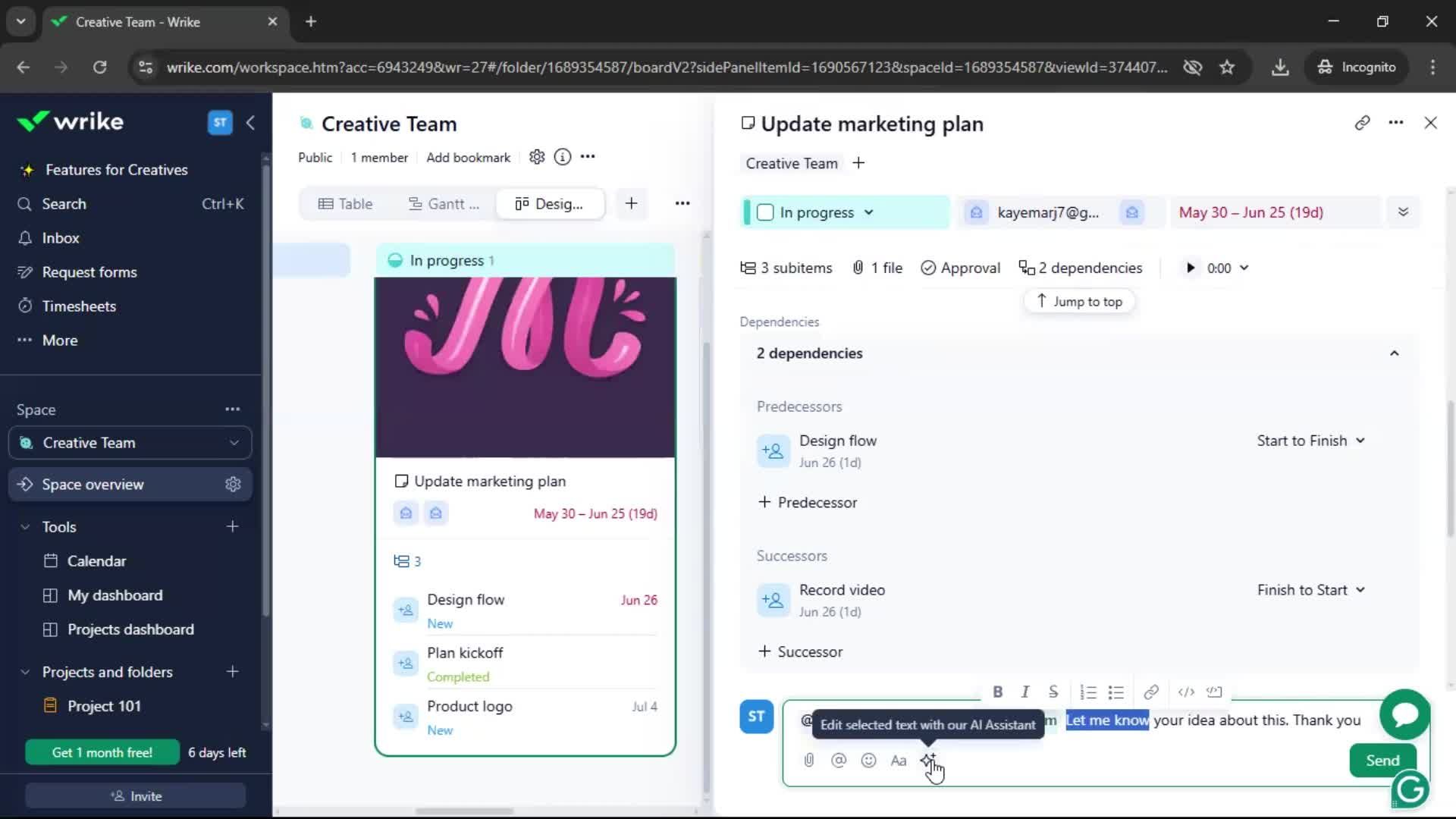
Task: Jump to the 2 dependencies section
Action: (1081, 268)
